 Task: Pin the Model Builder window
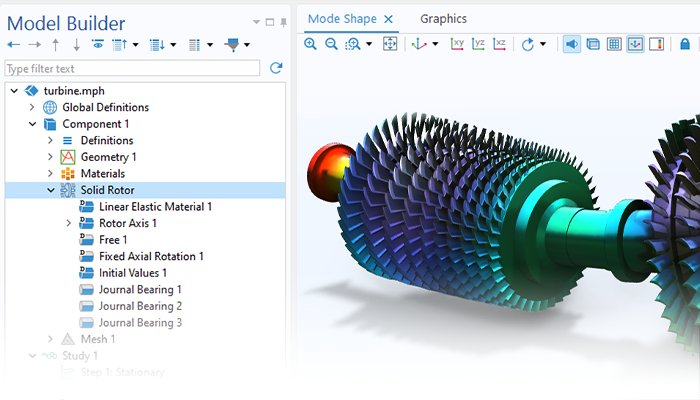[x=283, y=22]
